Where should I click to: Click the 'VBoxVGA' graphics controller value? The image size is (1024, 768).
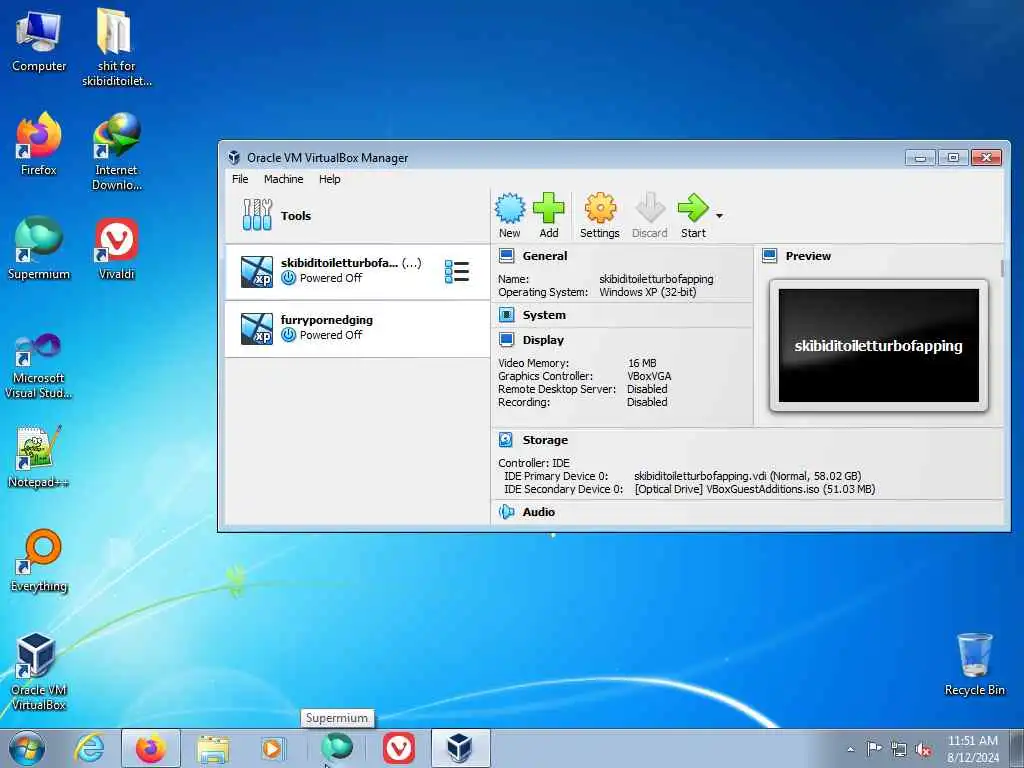point(649,376)
